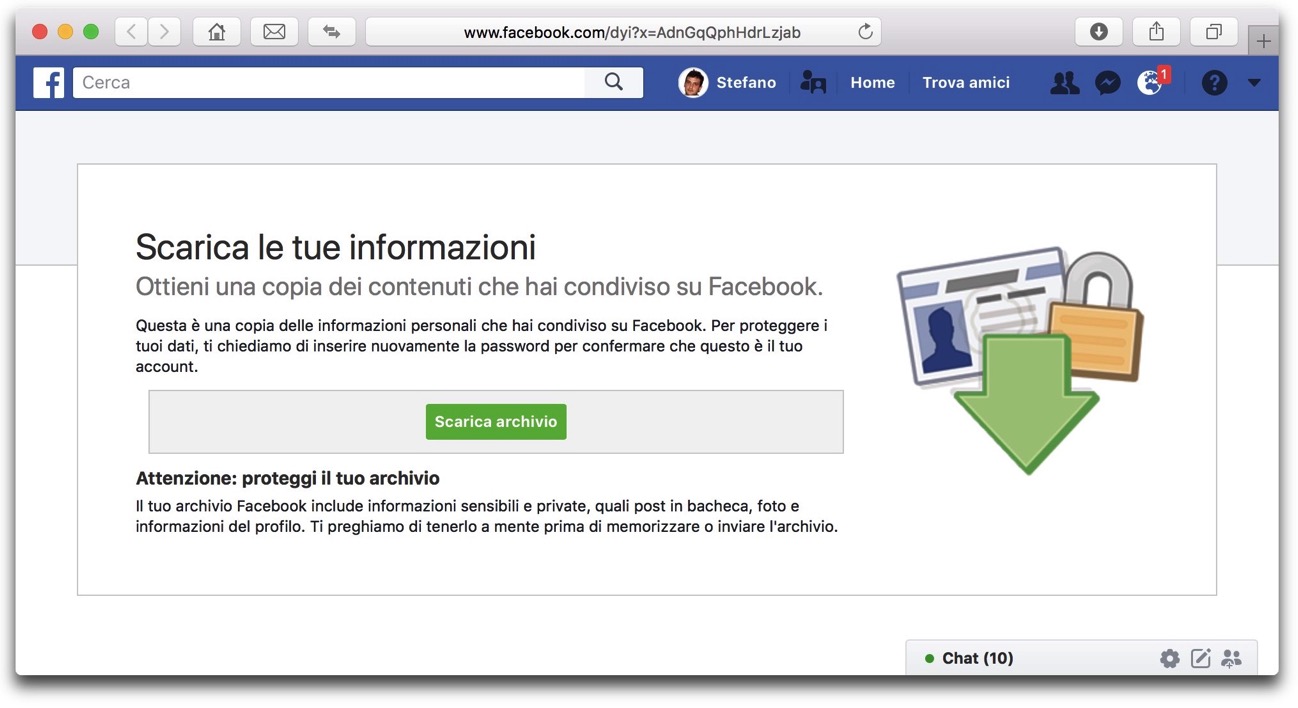This screenshot has height=708, width=1298.
Task: Open Trova amici page
Action: pyautogui.click(x=966, y=83)
